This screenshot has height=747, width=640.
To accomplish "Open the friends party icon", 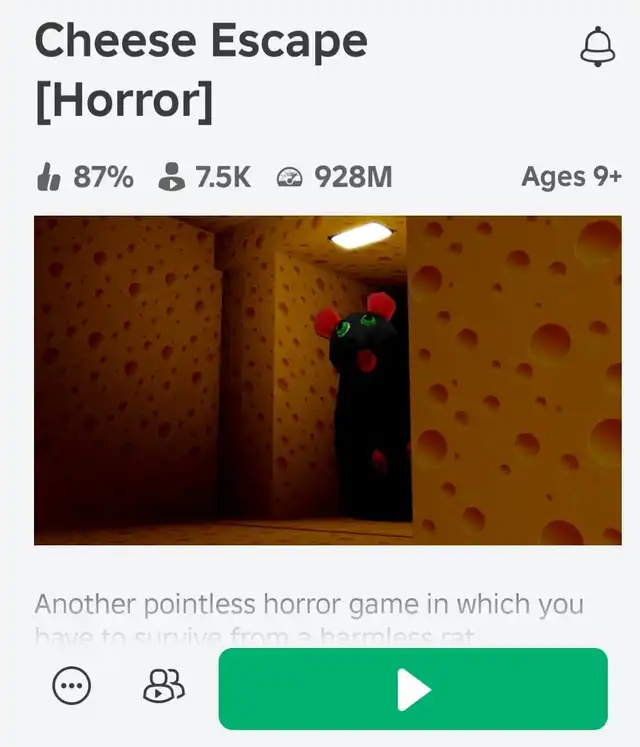I will point(164,686).
